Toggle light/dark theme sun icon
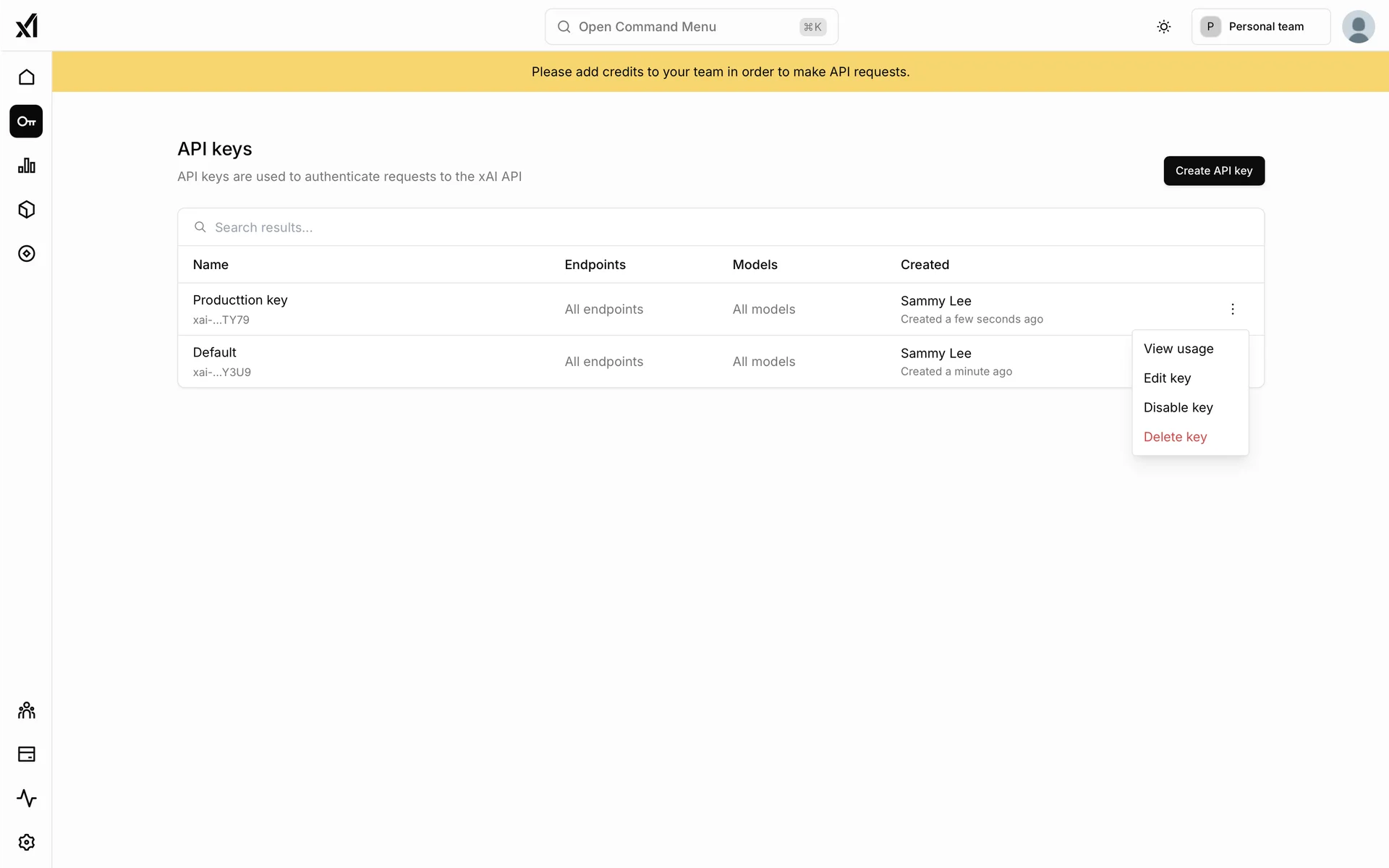 tap(1163, 27)
